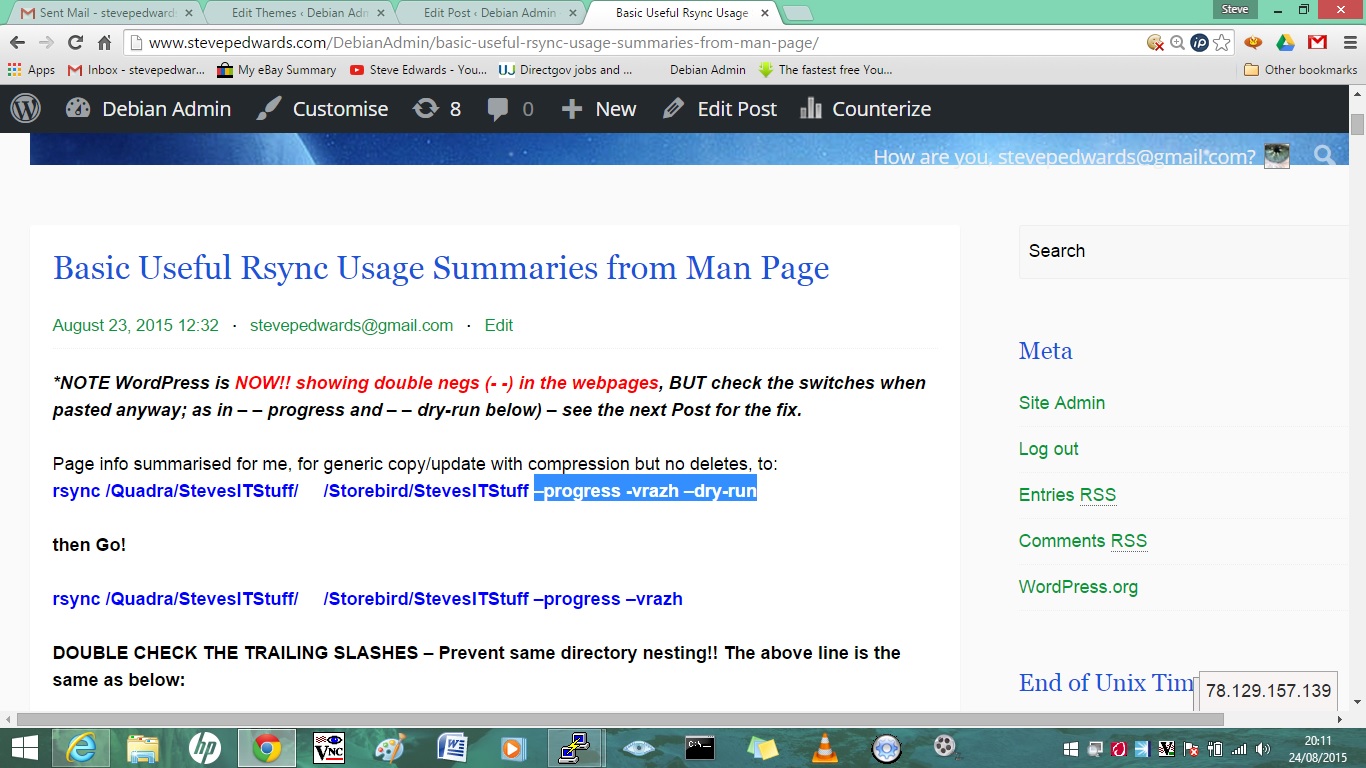Image resolution: width=1366 pixels, height=768 pixels.
Task: Expand the Other bookmarks folder
Action: (1300, 70)
